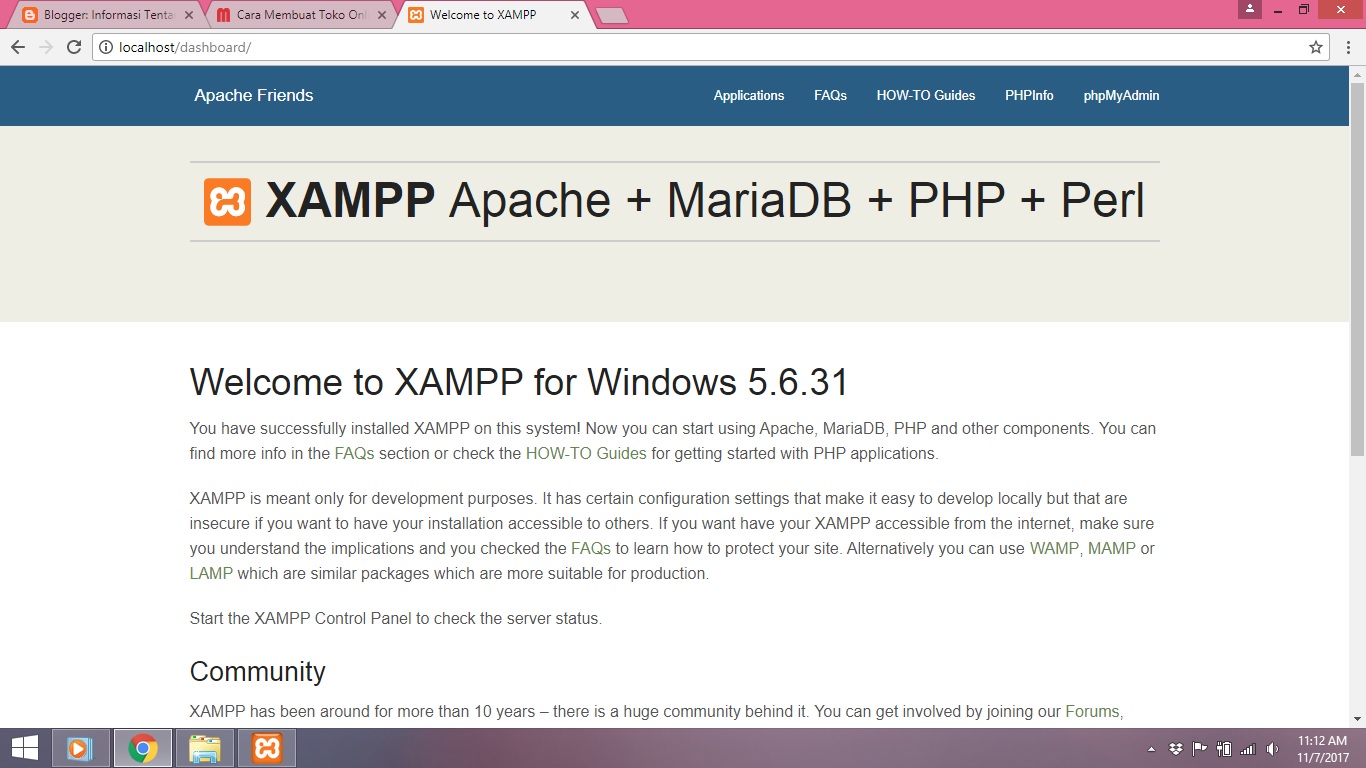Click the power/battery tray icon
Viewport: 1366px width, 768px height.
(1224, 749)
